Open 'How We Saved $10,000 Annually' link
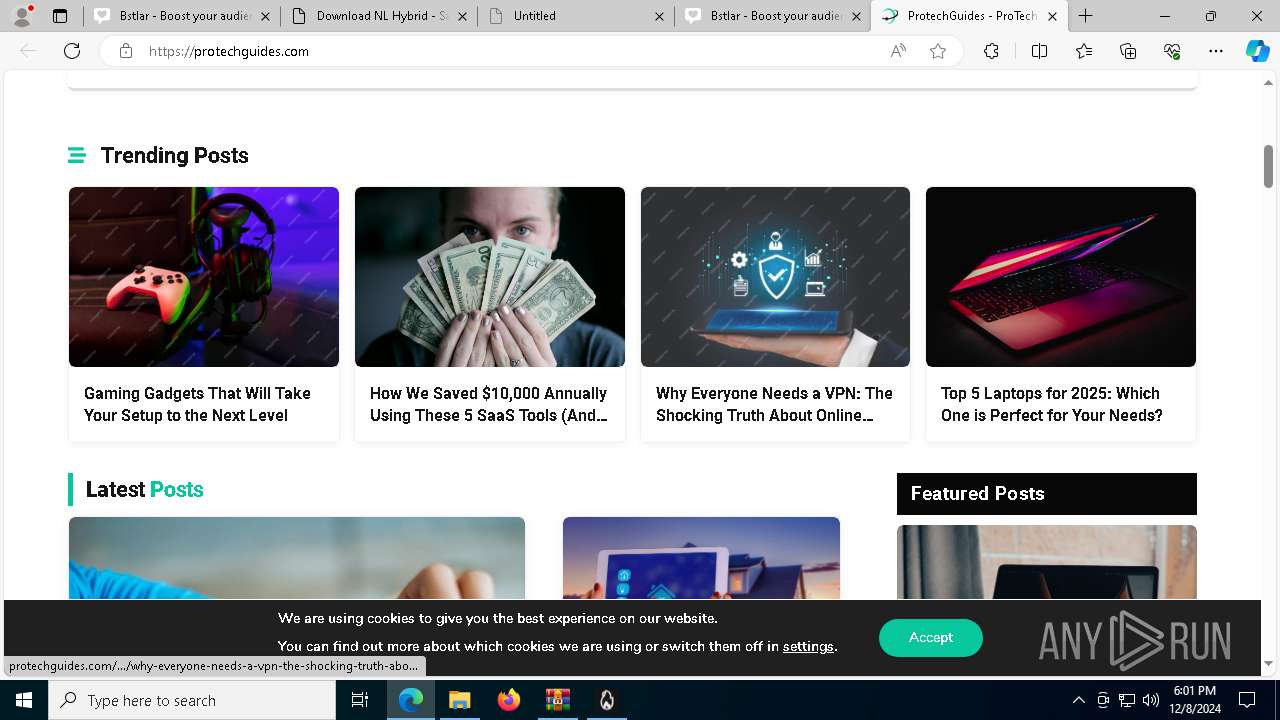The width and height of the screenshot is (1280, 720). tap(489, 404)
